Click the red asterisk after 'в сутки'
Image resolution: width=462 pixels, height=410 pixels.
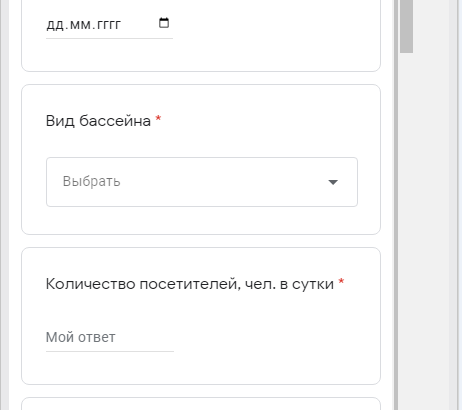(x=341, y=282)
